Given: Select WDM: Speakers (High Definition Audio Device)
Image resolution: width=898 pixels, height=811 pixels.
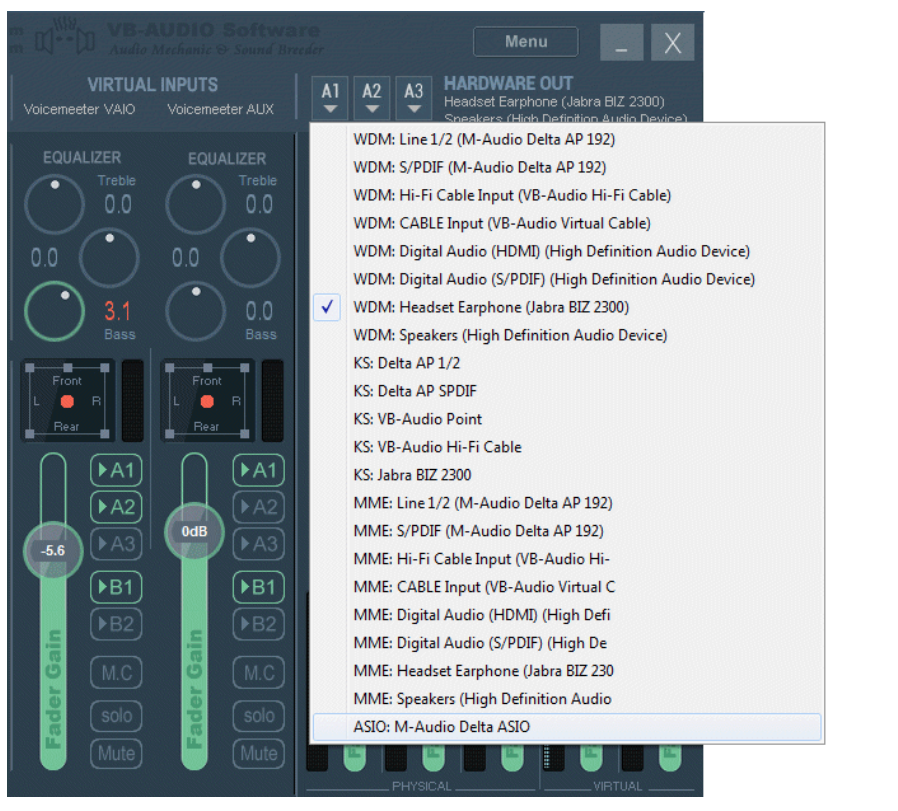Looking at the screenshot, I should [567, 336].
